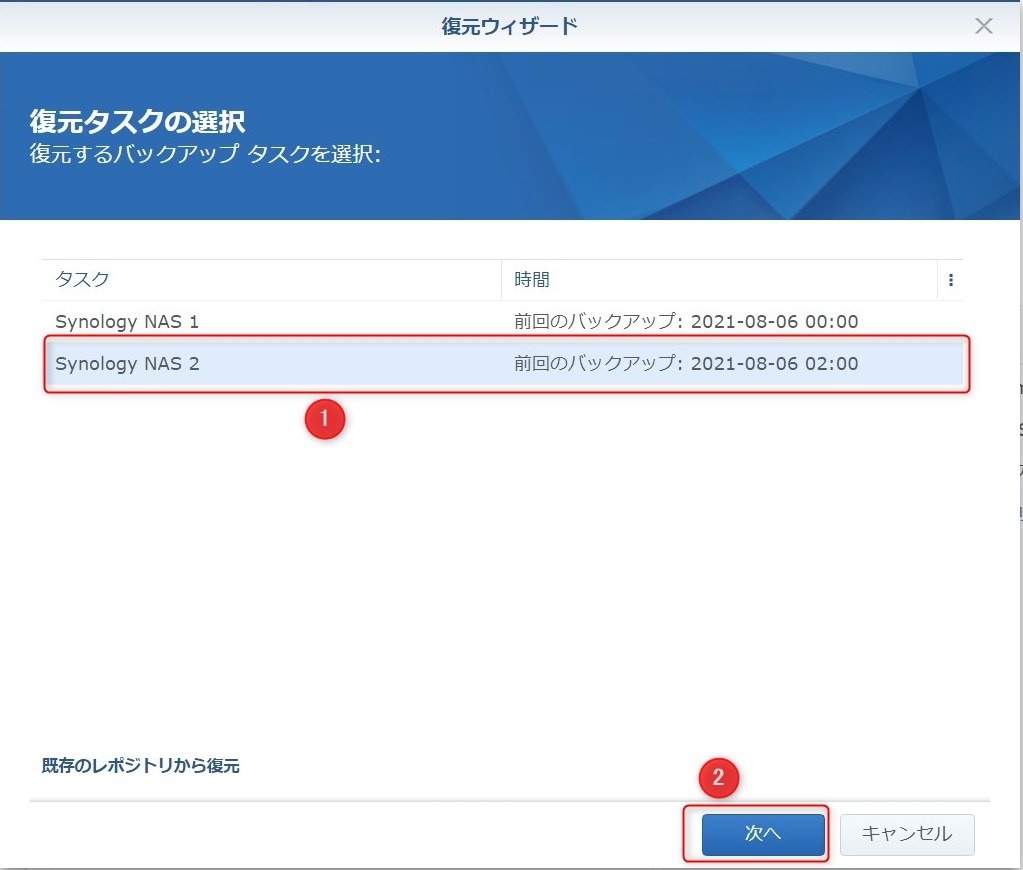Image resolution: width=1023 pixels, height=870 pixels.
Task: Open 既存のレポジトリから復元 link
Action: pos(140,766)
